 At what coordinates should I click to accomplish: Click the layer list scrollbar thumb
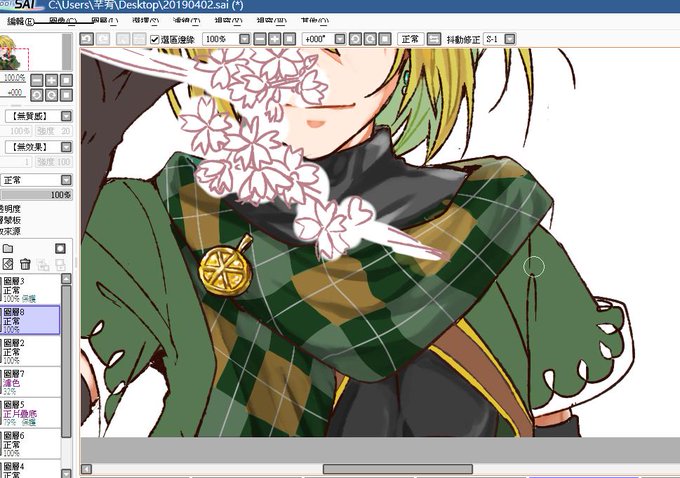pos(66,361)
